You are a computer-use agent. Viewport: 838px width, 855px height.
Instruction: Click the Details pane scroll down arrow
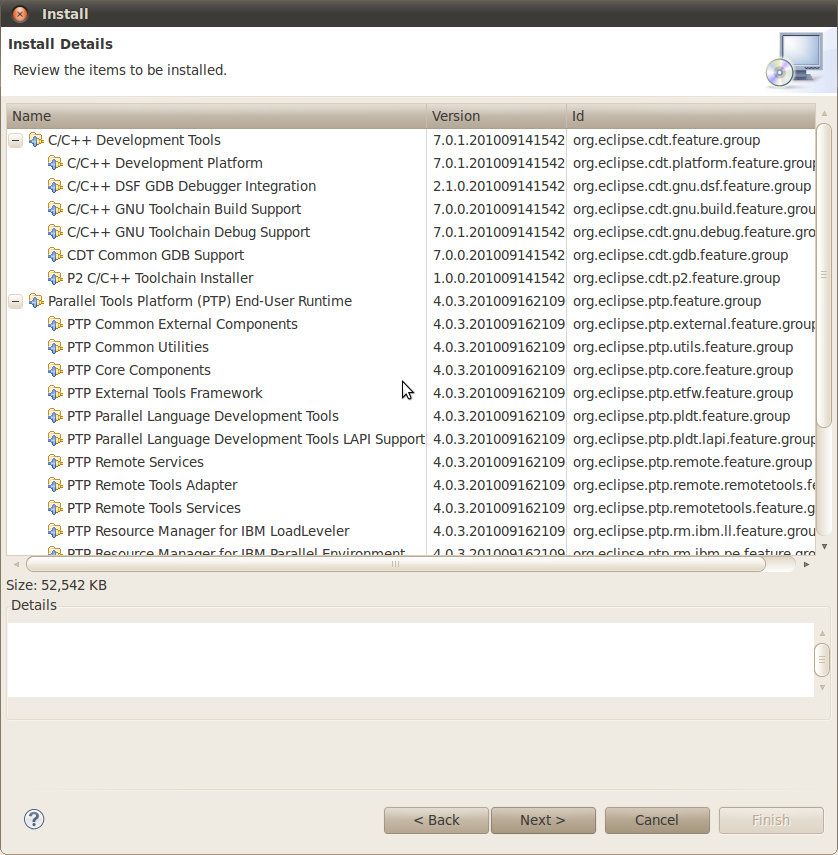[x=822, y=688]
